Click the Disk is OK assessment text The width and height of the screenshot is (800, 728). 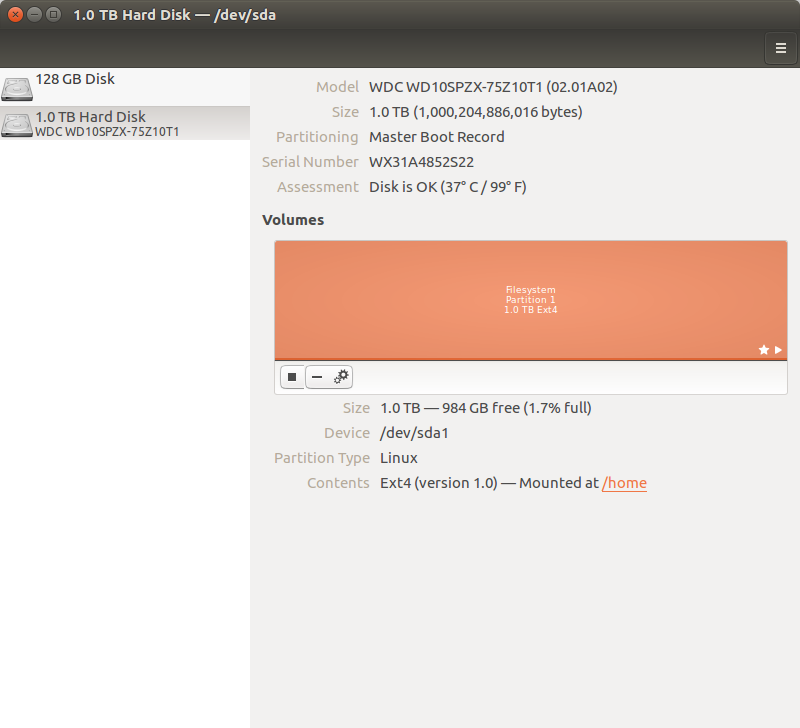[447, 187]
